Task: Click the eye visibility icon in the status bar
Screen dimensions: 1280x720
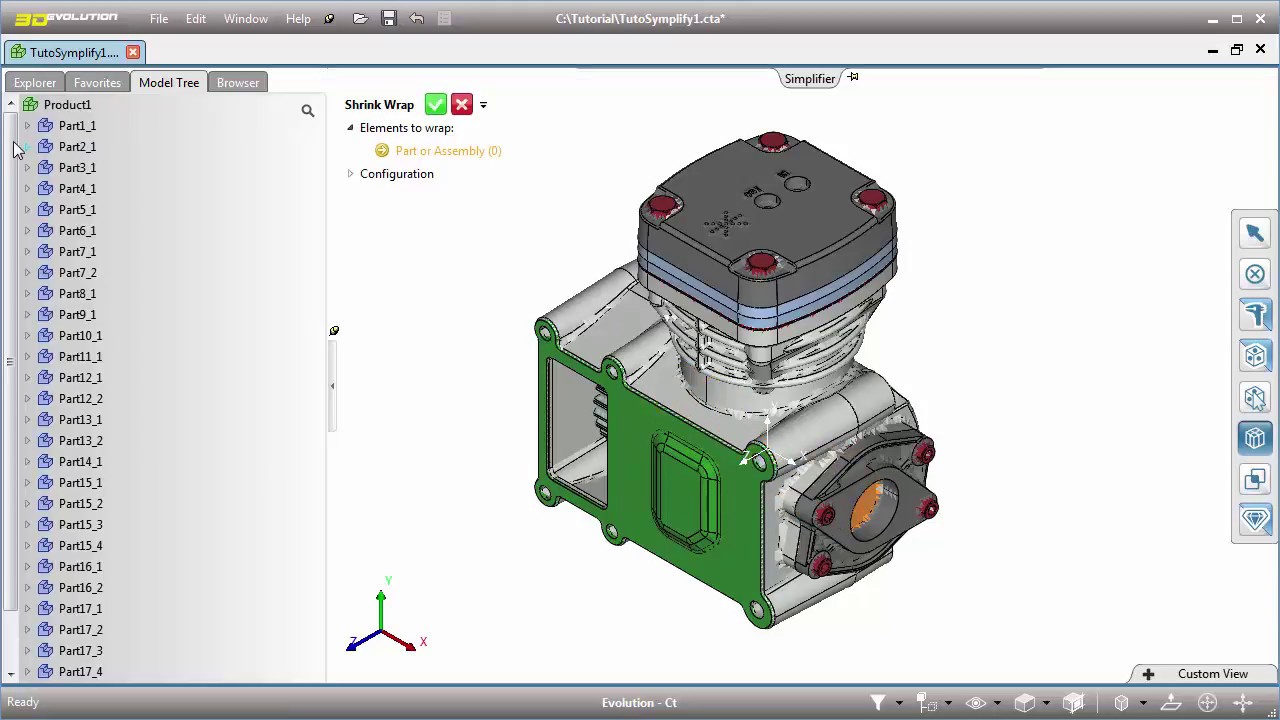Action: point(976,703)
